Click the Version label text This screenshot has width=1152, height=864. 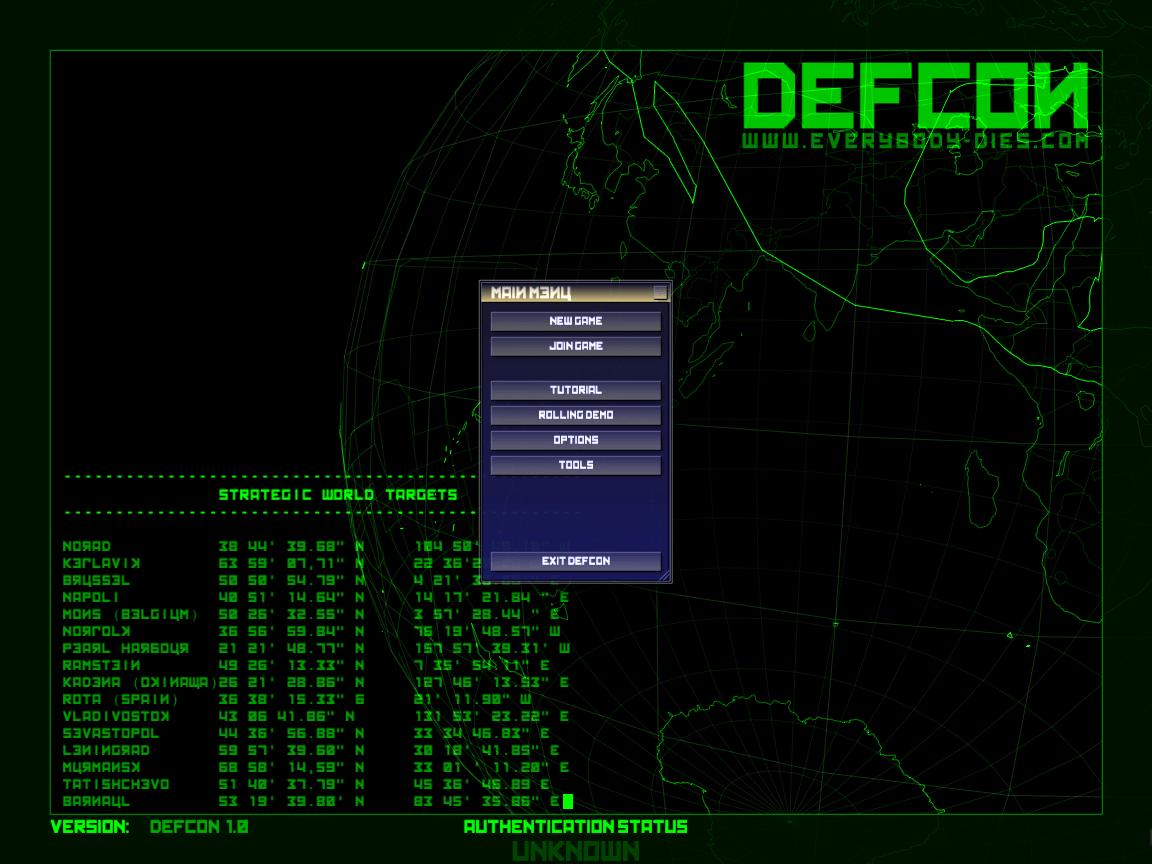90,827
